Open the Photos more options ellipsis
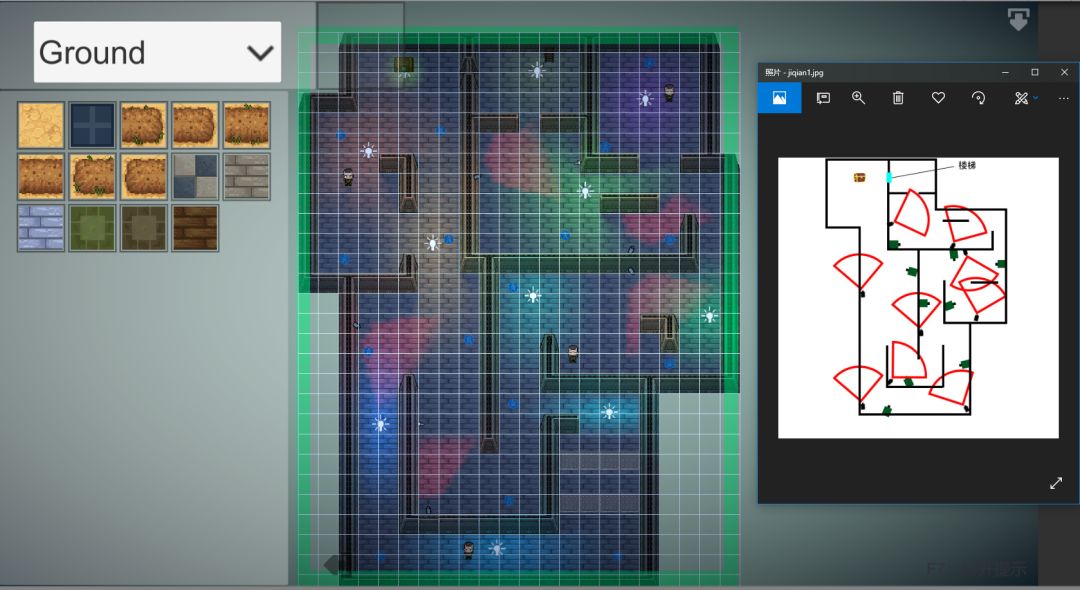This screenshot has height=590, width=1080. point(1064,98)
